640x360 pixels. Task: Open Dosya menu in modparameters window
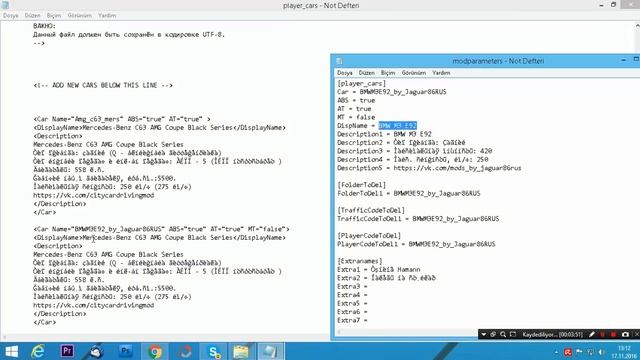click(x=344, y=73)
